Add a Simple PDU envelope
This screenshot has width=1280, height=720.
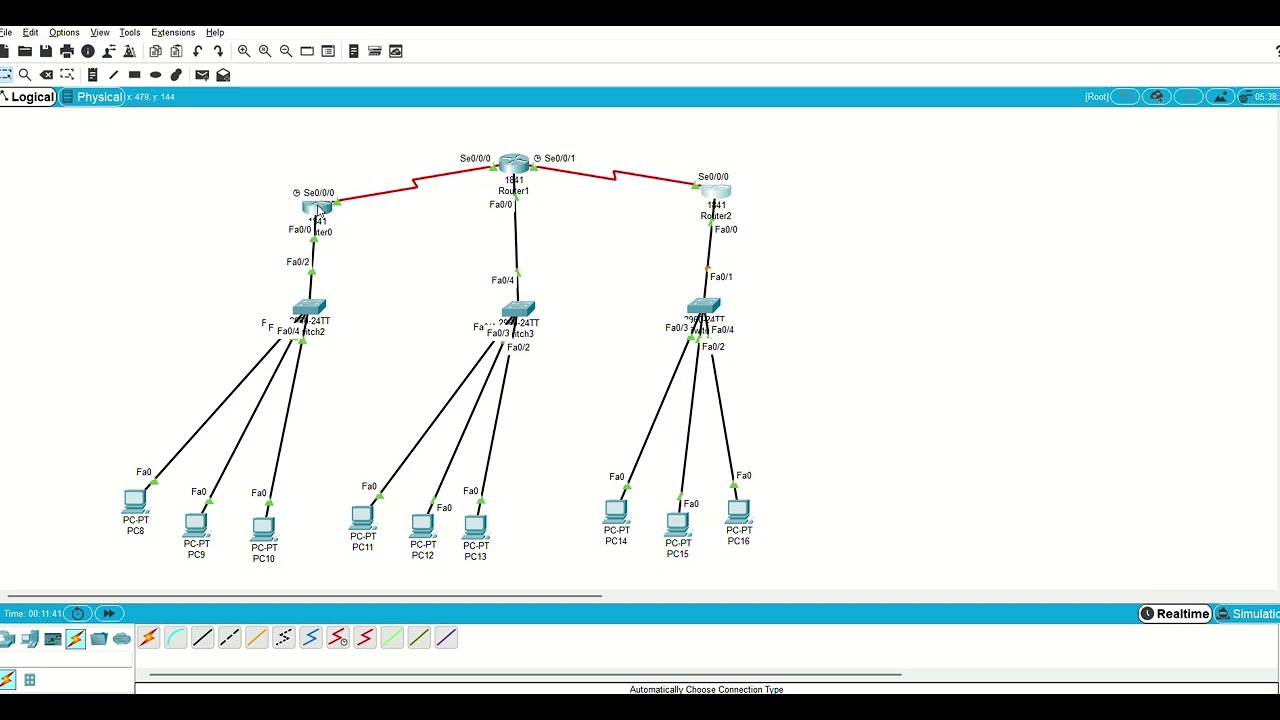coord(202,75)
